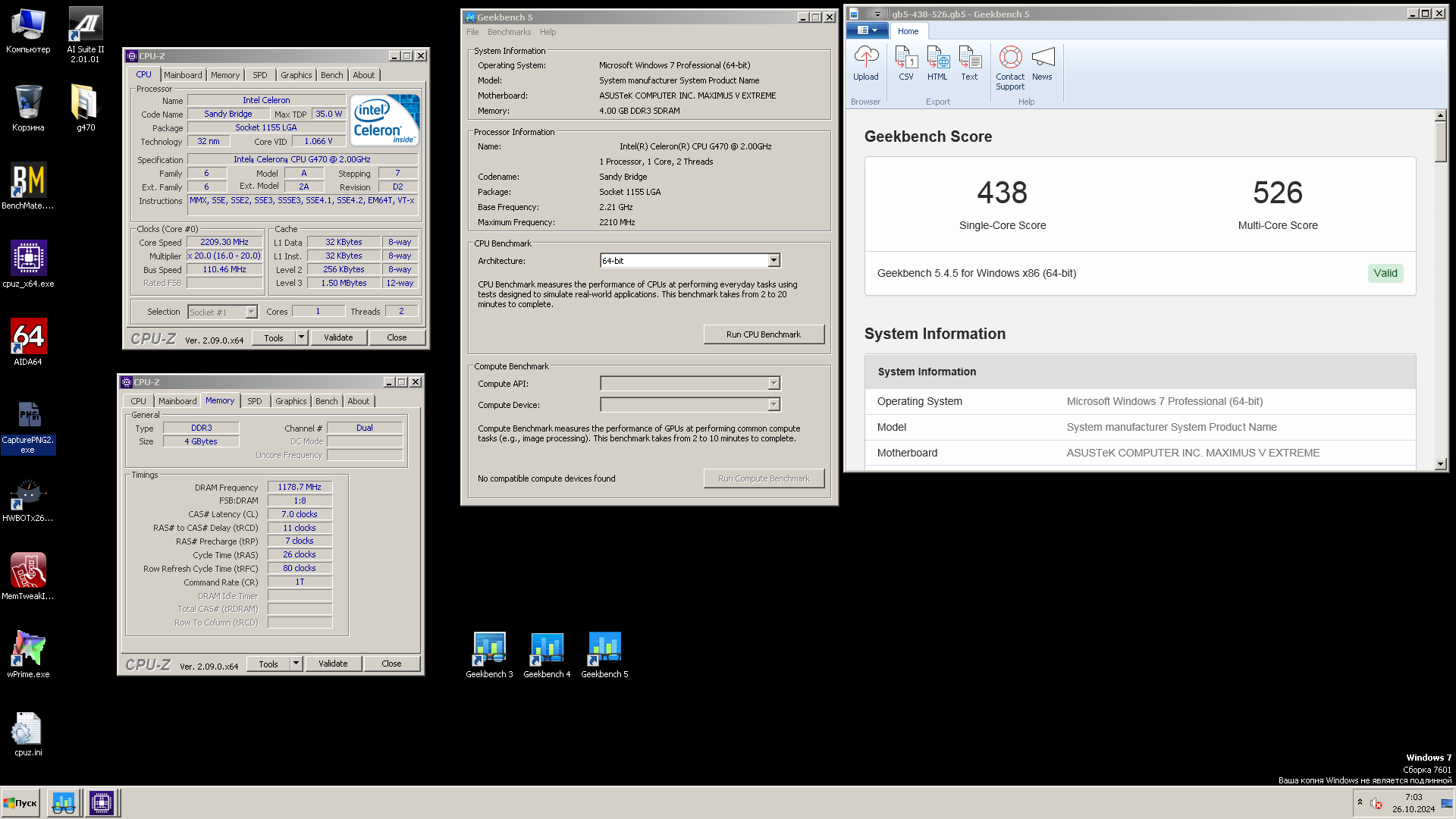The image size is (1456, 819).
Task: Click CPU-Z taskbar icon
Action: (x=102, y=802)
